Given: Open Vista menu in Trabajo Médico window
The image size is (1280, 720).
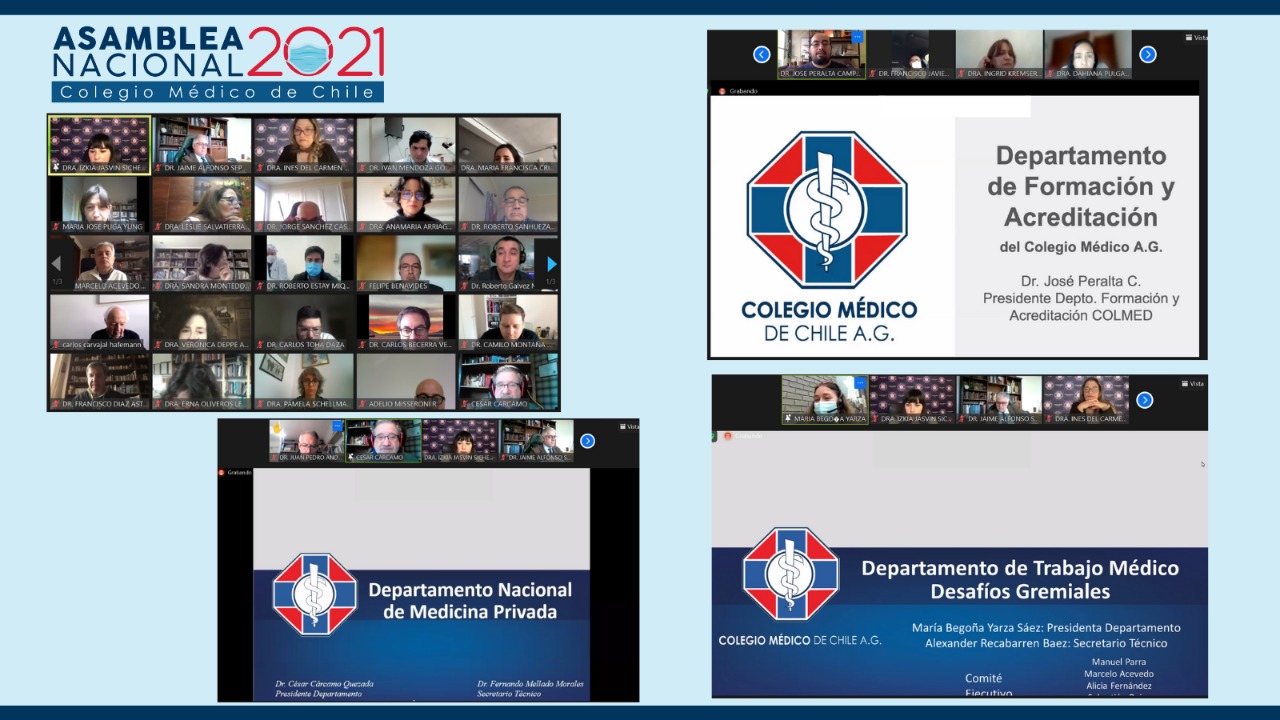Looking at the screenshot, I should (1193, 384).
